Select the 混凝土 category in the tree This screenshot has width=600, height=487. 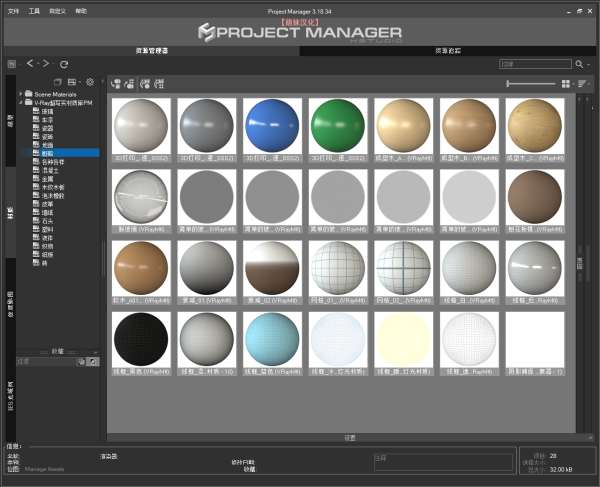(x=50, y=170)
